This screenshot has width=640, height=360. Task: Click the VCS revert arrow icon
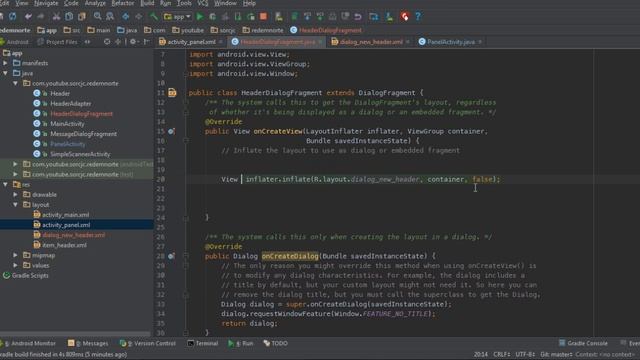click(x=358, y=17)
